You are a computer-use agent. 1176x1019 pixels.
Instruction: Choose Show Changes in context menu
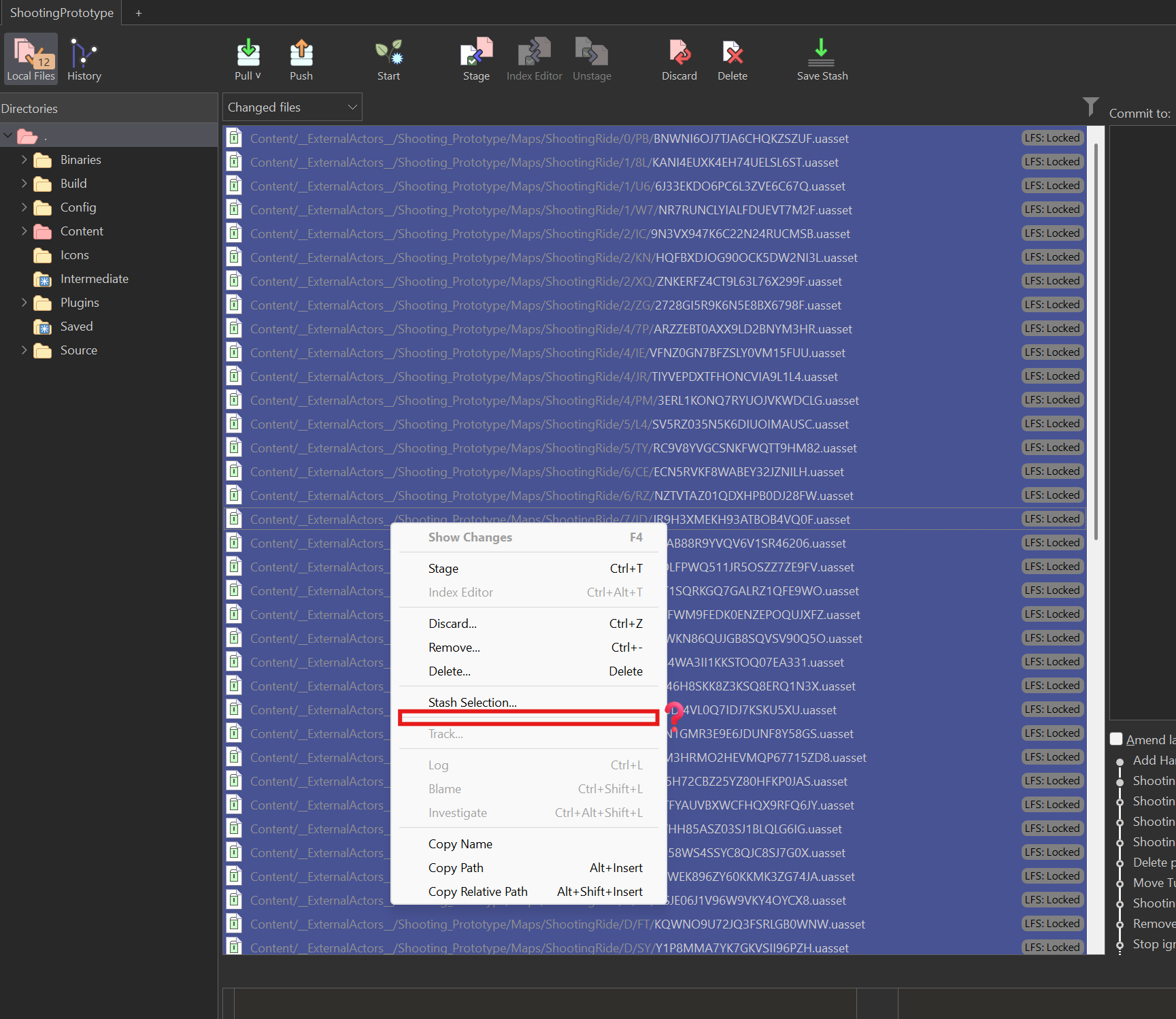[x=528, y=537]
